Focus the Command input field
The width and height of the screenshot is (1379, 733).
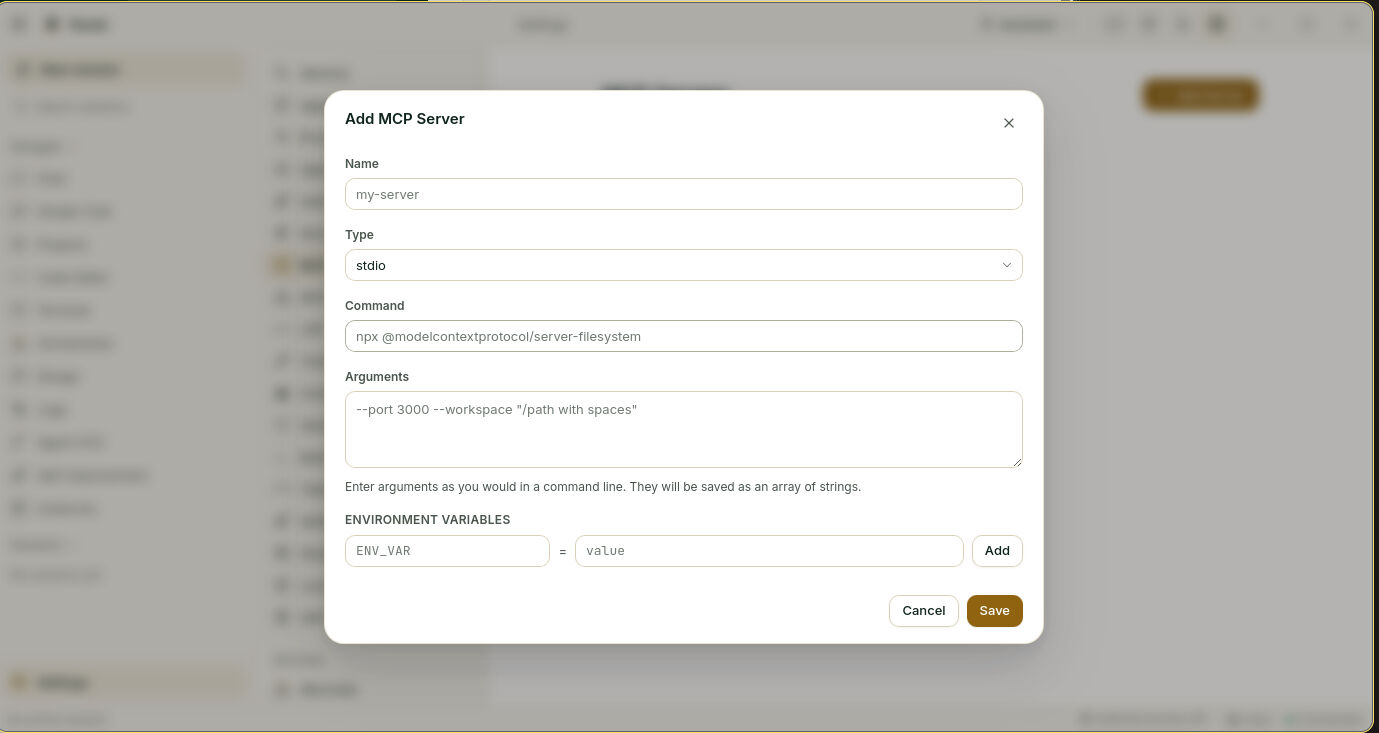(x=683, y=336)
